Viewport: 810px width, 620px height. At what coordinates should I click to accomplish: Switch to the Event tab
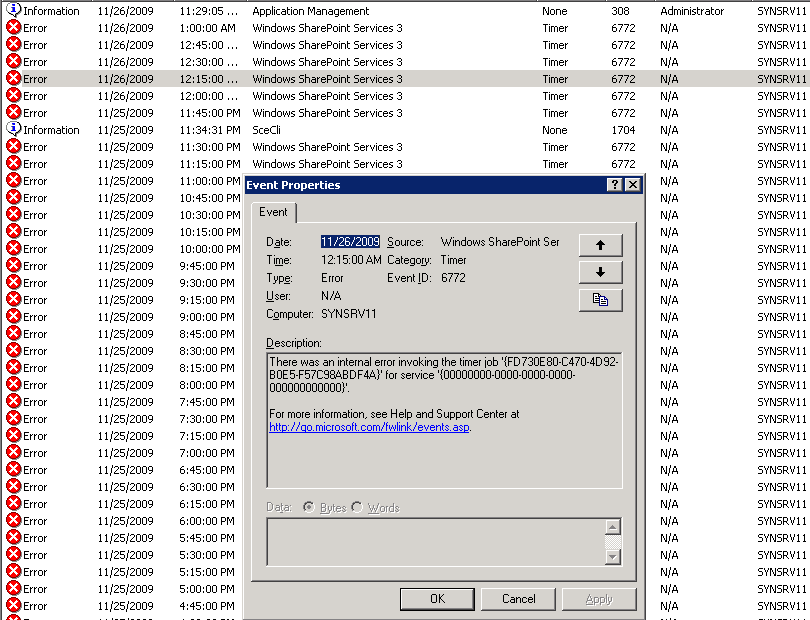coord(274,212)
